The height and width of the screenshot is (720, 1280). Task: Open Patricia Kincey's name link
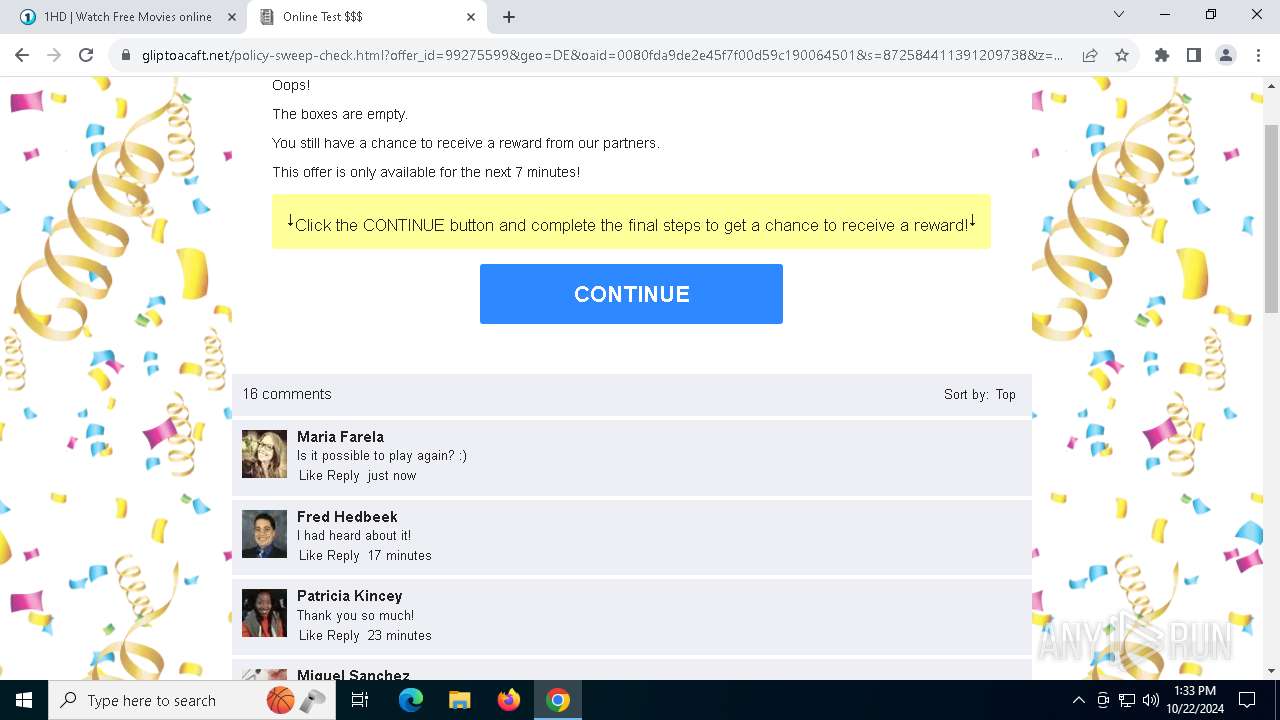349,596
